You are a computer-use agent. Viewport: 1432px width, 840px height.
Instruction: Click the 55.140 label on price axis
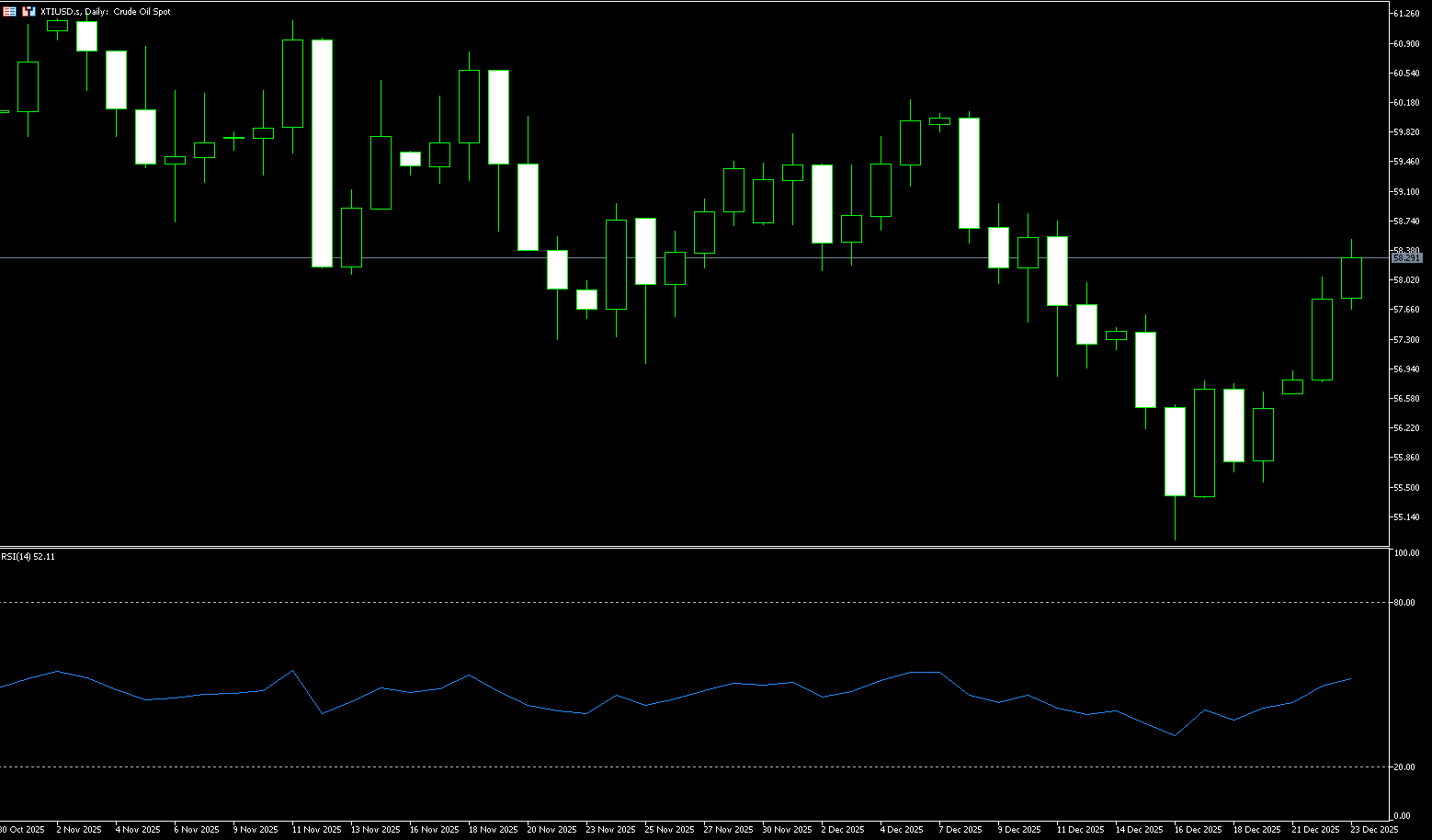click(1406, 517)
